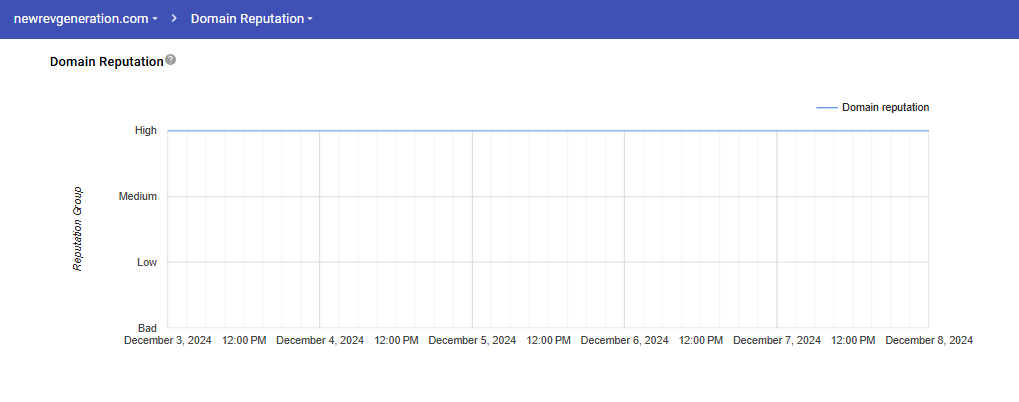Click the High label on the y-axis
This screenshot has height=402, width=1019.
point(145,130)
